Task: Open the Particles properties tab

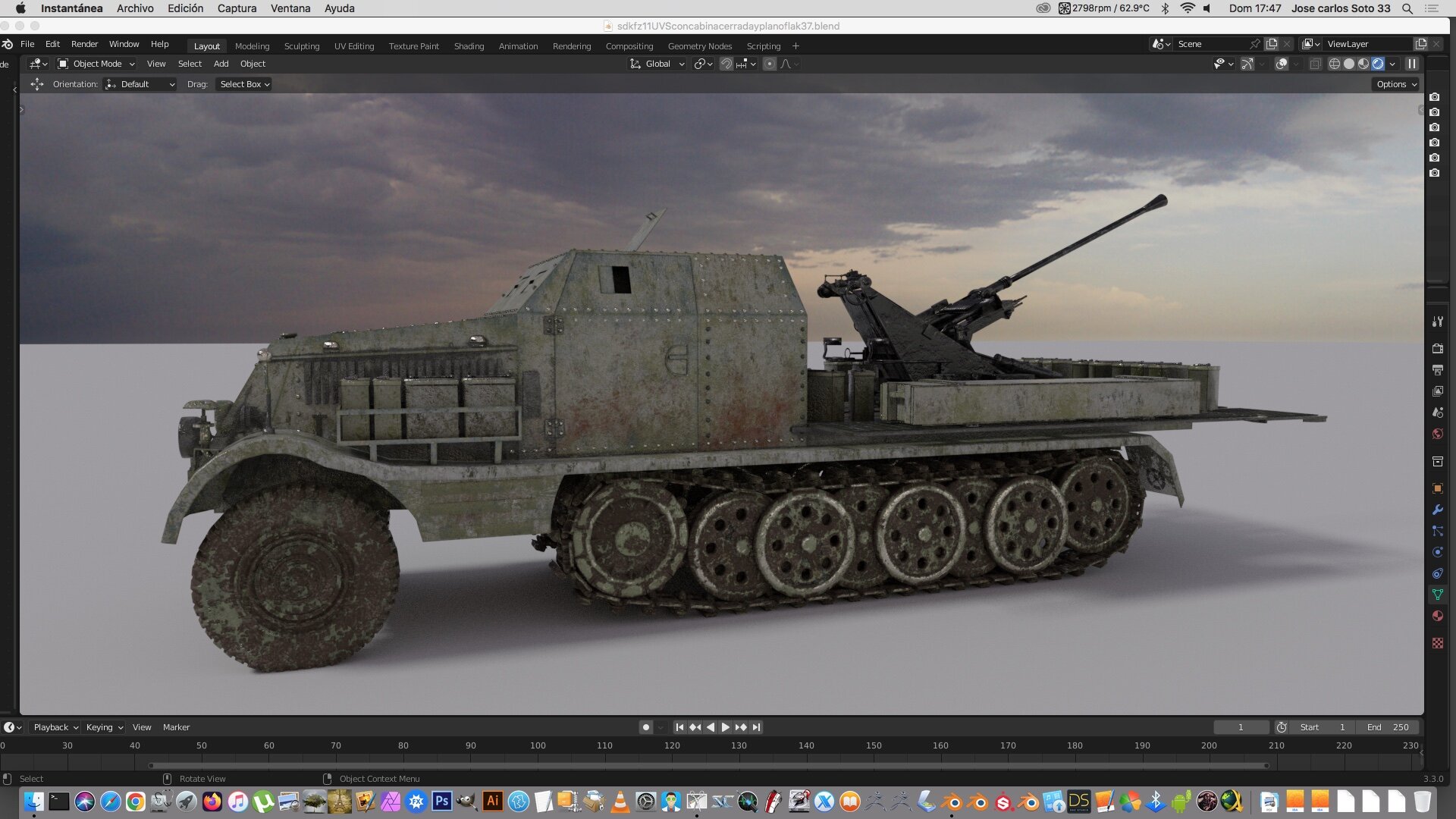Action: click(1437, 531)
